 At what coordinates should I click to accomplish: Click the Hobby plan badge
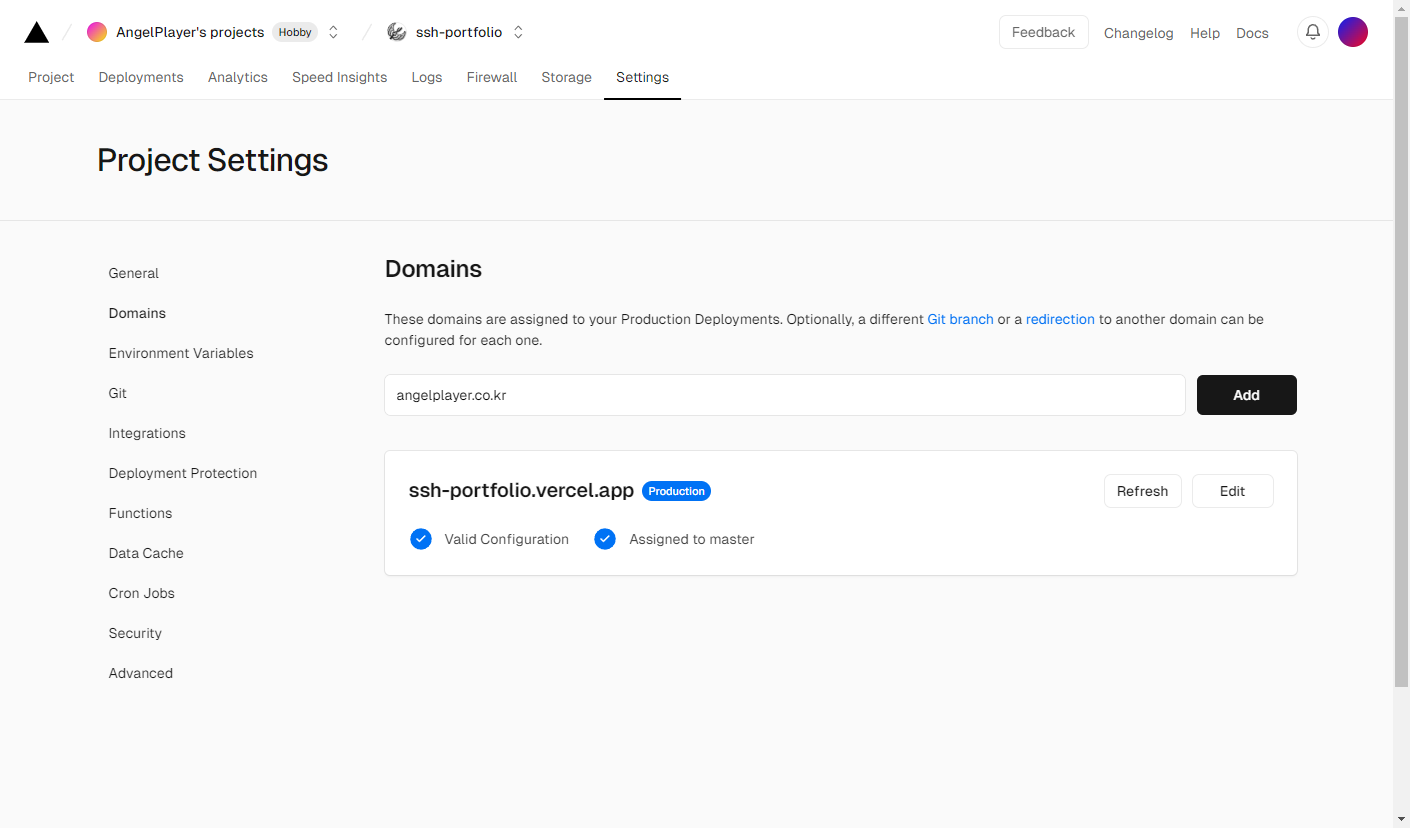pos(295,32)
